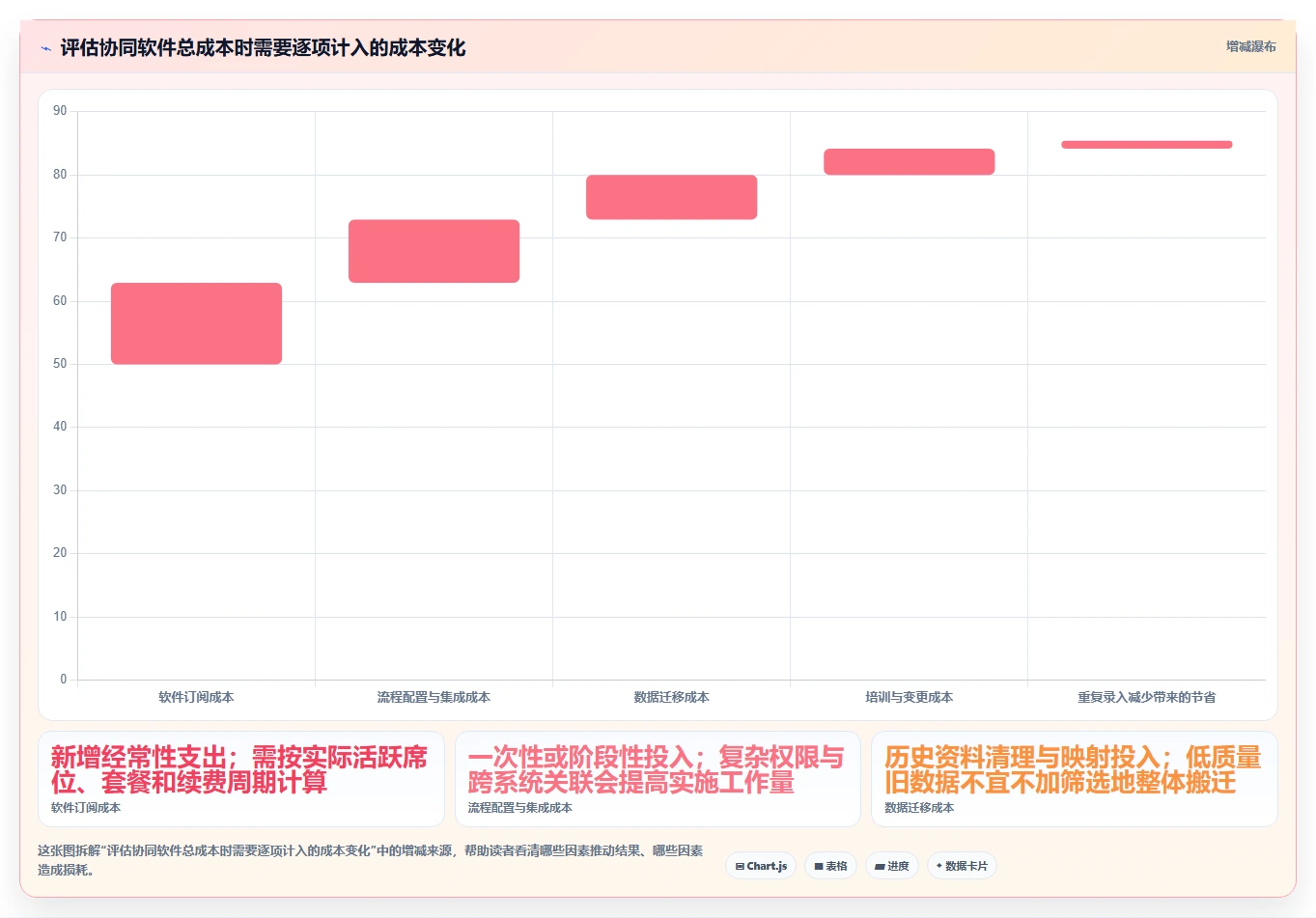Click x-axis label 软件订阅成本

tap(196, 697)
